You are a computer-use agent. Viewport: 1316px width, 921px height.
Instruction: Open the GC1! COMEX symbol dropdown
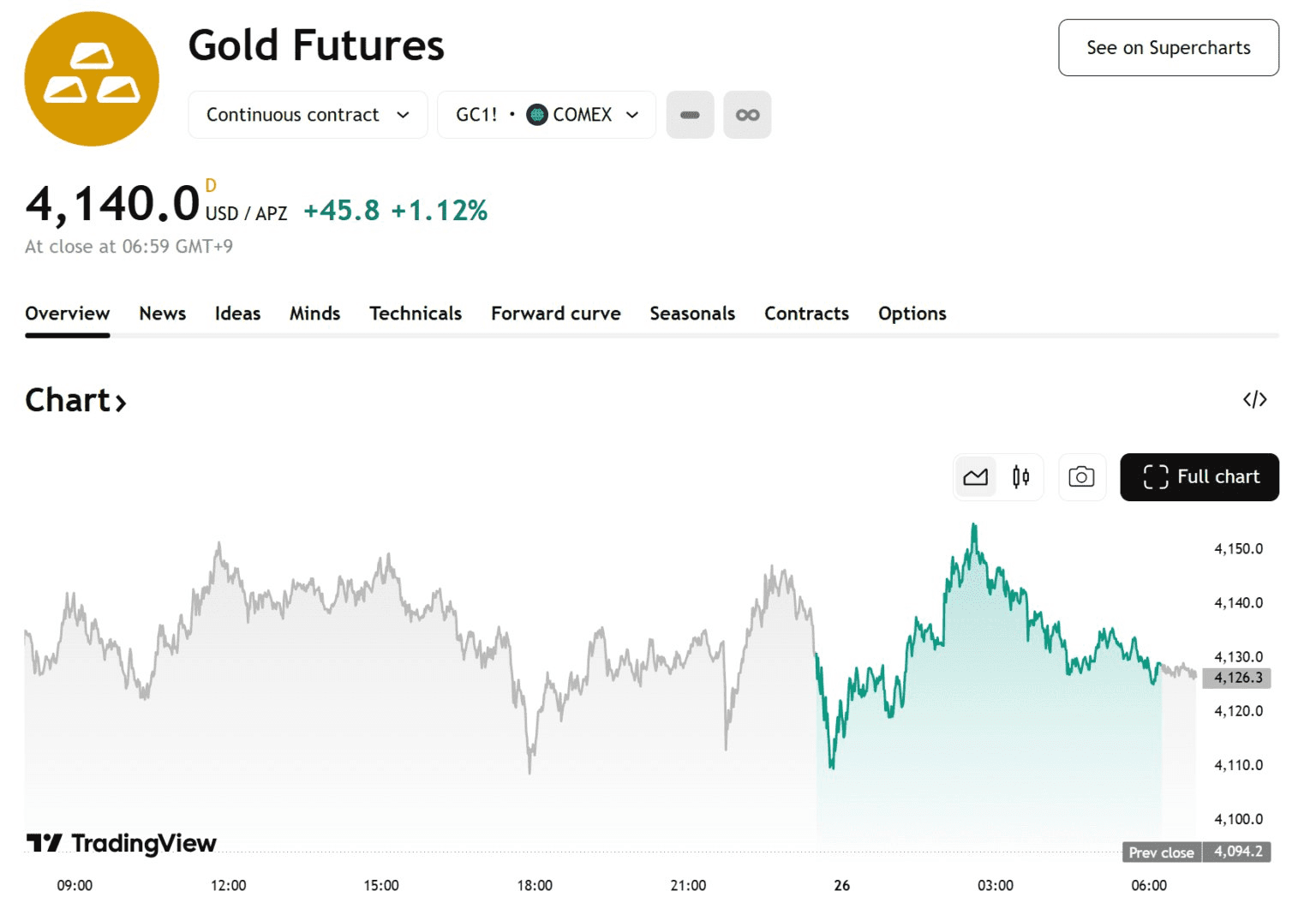coord(547,115)
